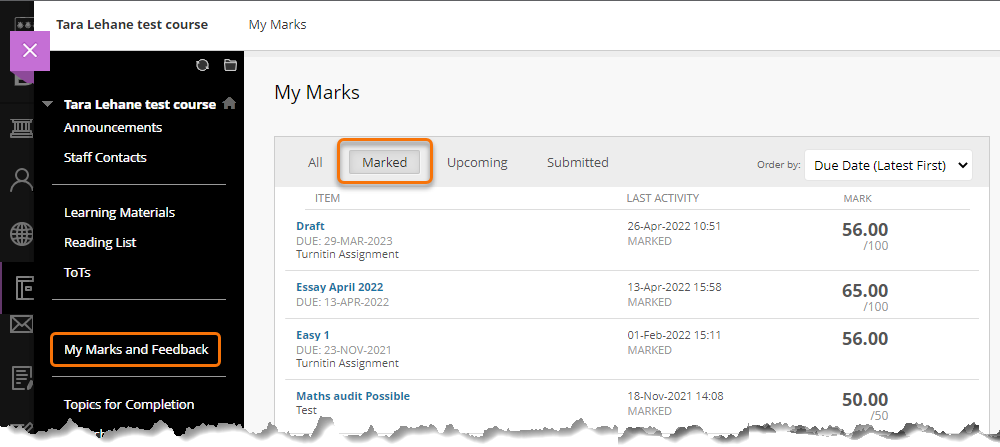Open Staff Contacts in the course menu
1000x447 pixels.
tap(105, 158)
